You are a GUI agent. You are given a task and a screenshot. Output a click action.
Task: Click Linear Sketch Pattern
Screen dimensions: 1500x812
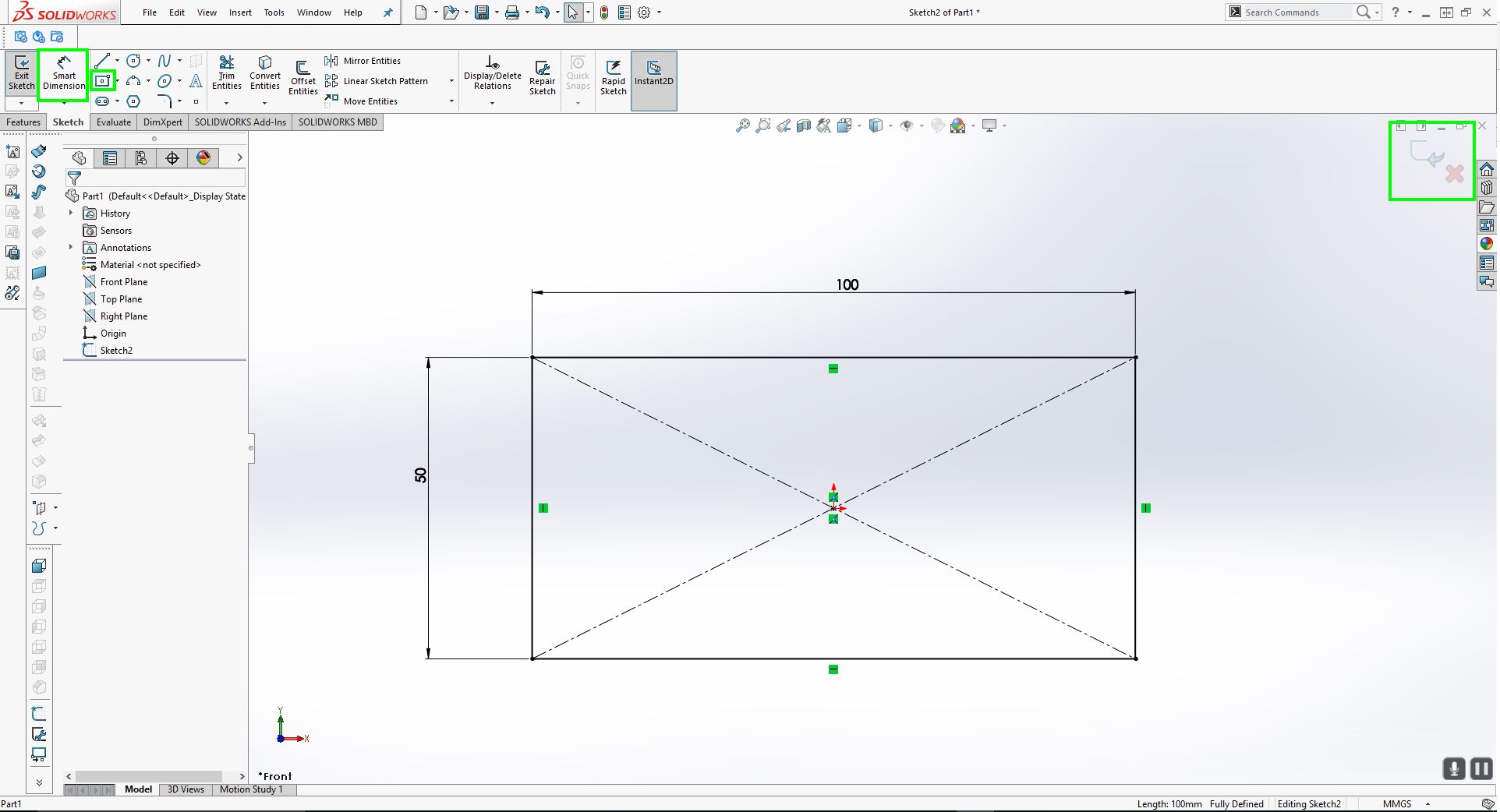(377, 81)
